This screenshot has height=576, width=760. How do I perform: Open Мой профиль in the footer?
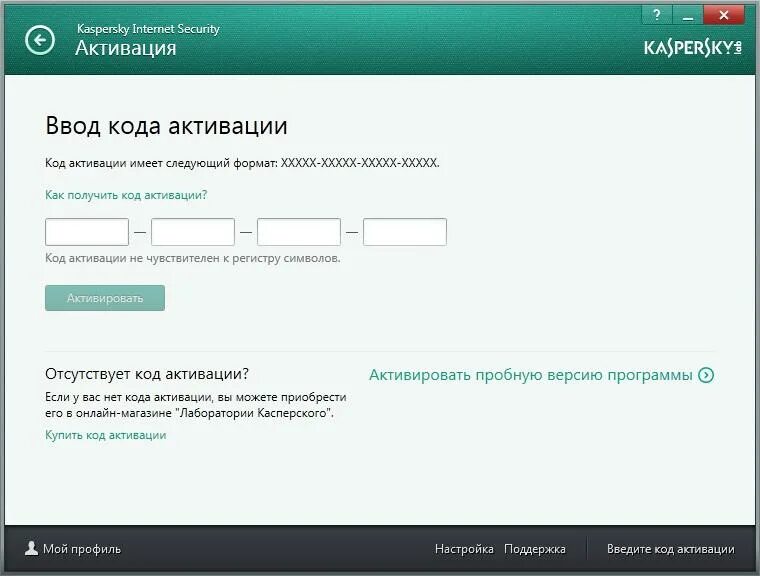[x=73, y=549]
